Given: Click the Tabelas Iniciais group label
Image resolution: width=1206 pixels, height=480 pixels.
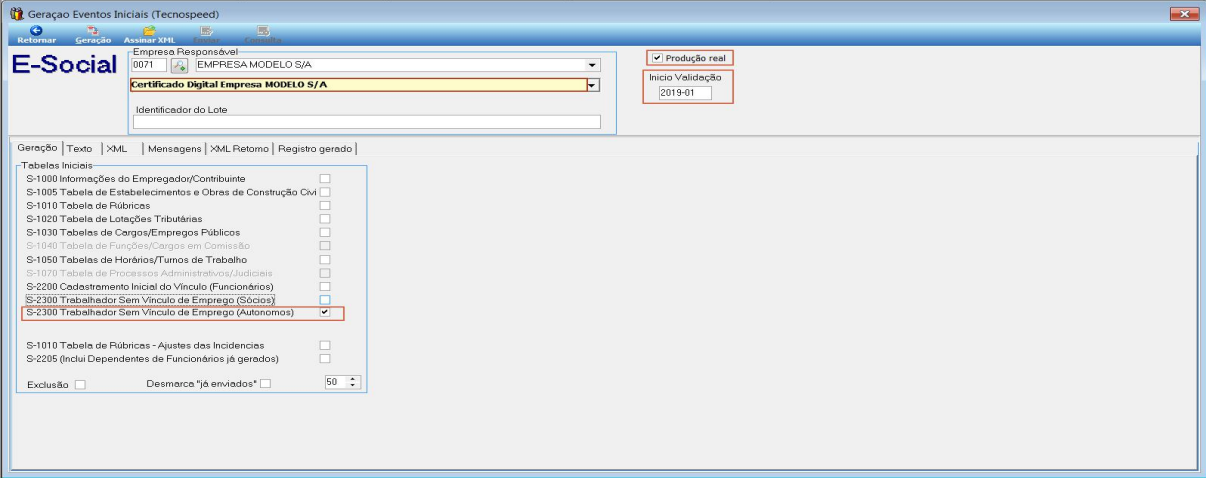Looking at the screenshot, I should [x=56, y=164].
